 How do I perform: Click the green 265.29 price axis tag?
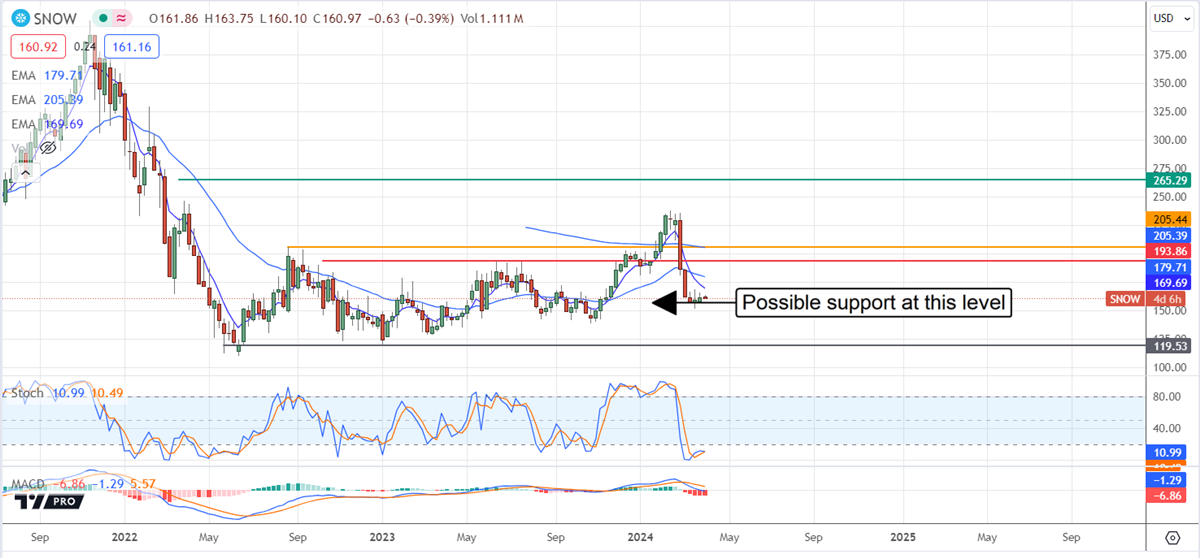pyautogui.click(x=1170, y=180)
